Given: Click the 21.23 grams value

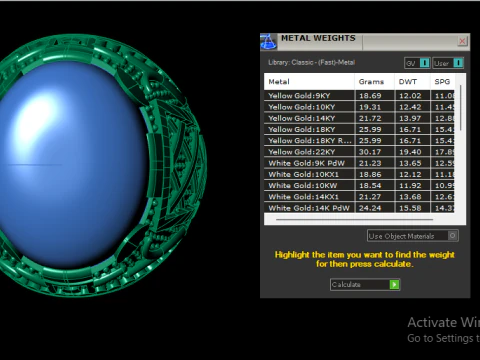Looking at the screenshot, I should pyautogui.click(x=370, y=163).
